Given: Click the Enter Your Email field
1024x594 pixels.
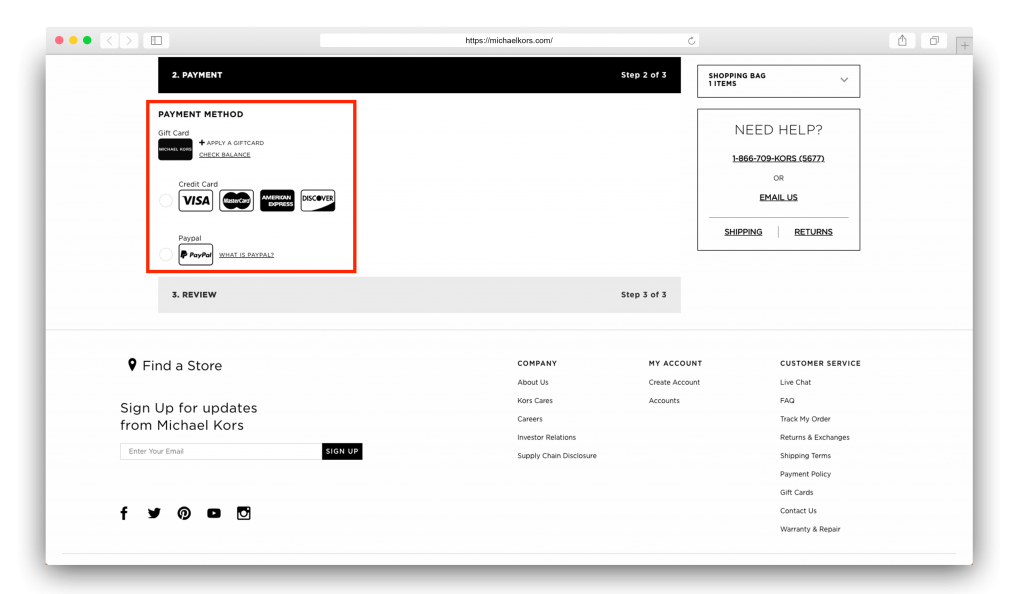Looking at the screenshot, I should point(221,451).
